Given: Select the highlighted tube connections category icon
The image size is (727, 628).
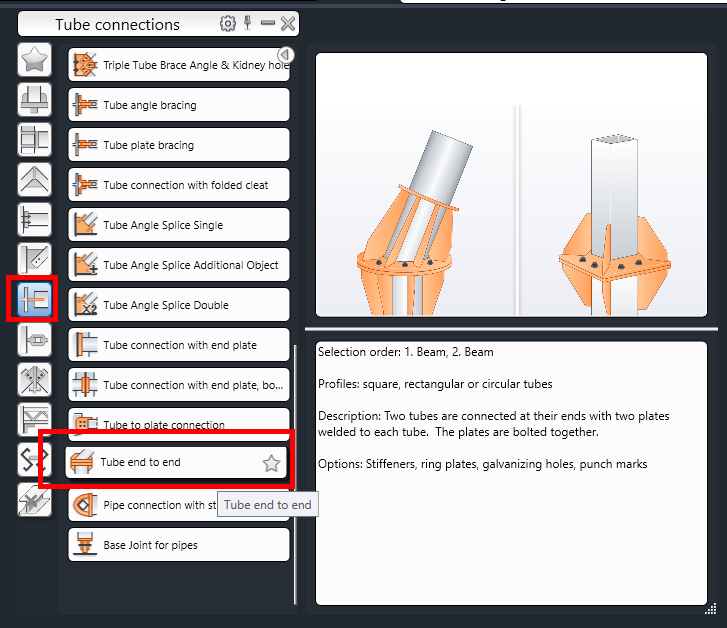Looking at the screenshot, I should pyautogui.click(x=34, y=299).
